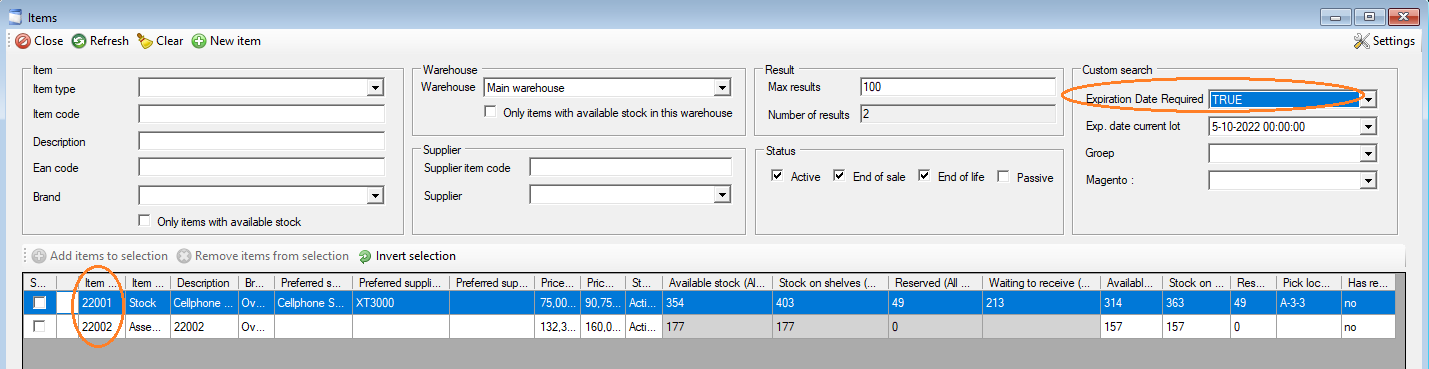Click the Close toolbar button
Viewport: 1429px width, 369px height.
click(39, 41)
